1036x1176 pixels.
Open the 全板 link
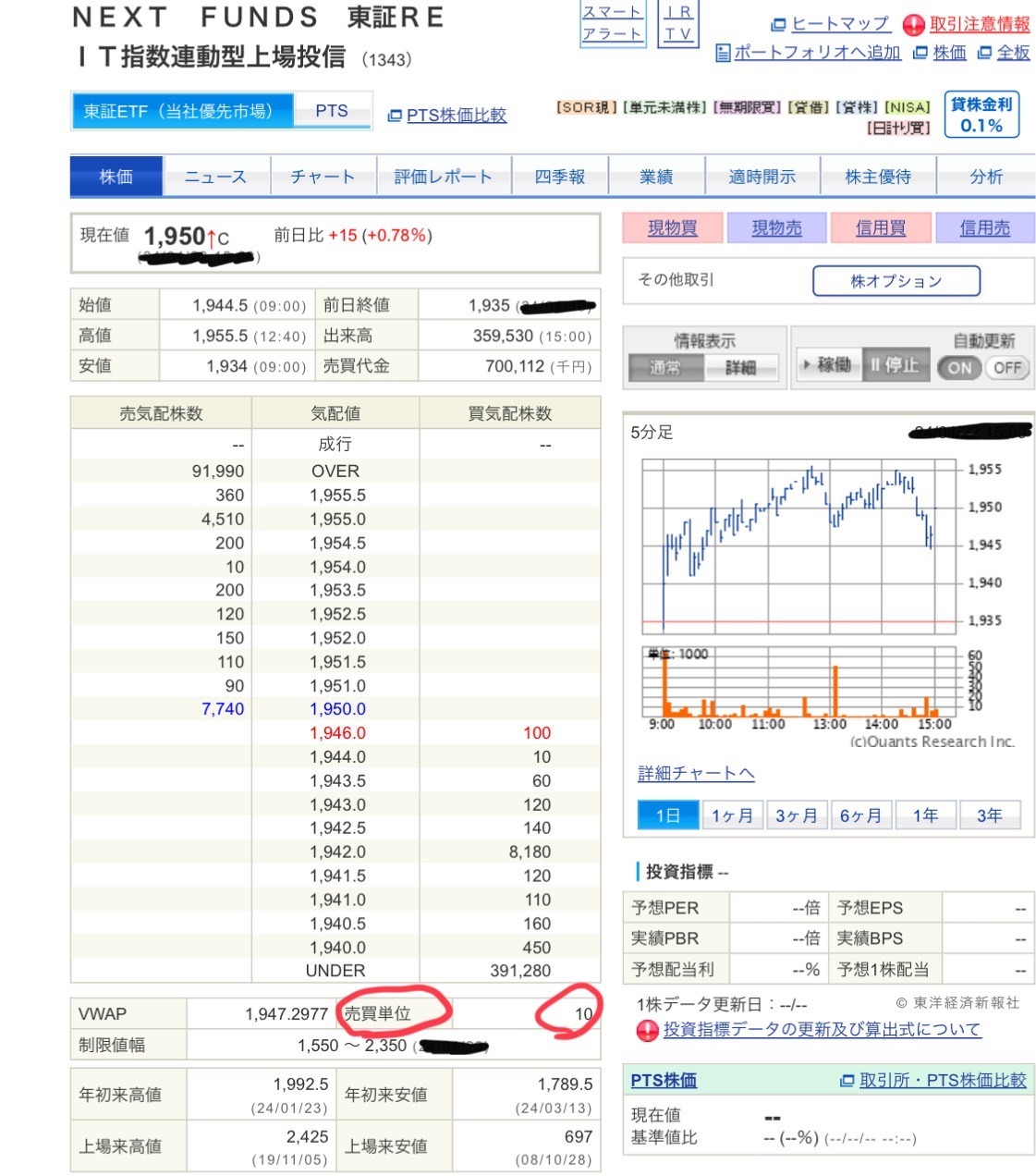[1013, 53]
